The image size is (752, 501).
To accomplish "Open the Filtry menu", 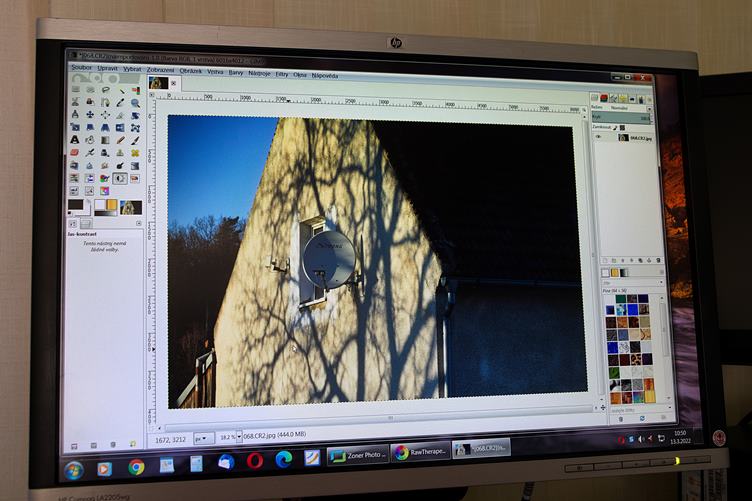I will tap(282, 74).
